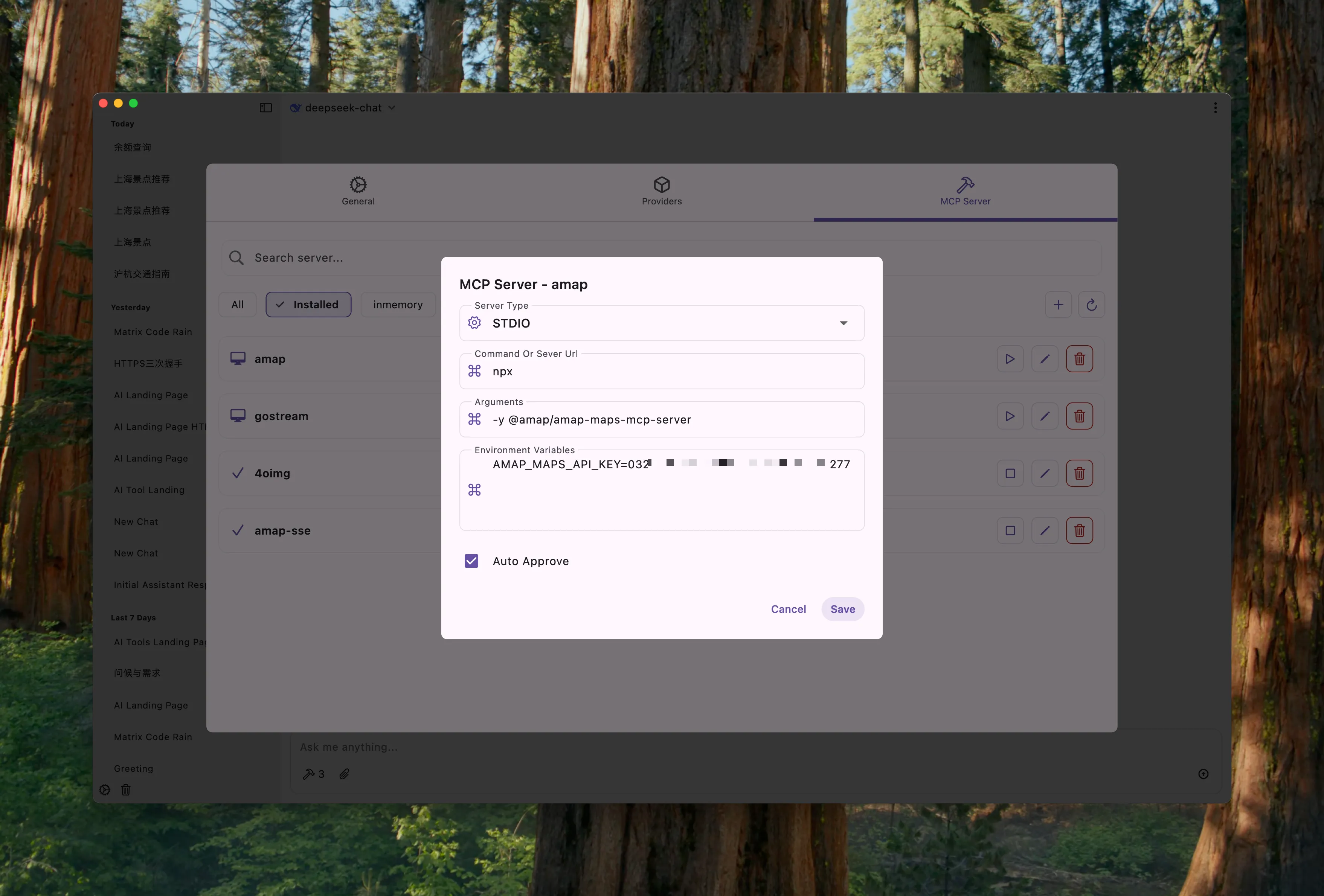Start the amap server with play icon
The height and width of the screenshot is (896, 1324).
1010,359
